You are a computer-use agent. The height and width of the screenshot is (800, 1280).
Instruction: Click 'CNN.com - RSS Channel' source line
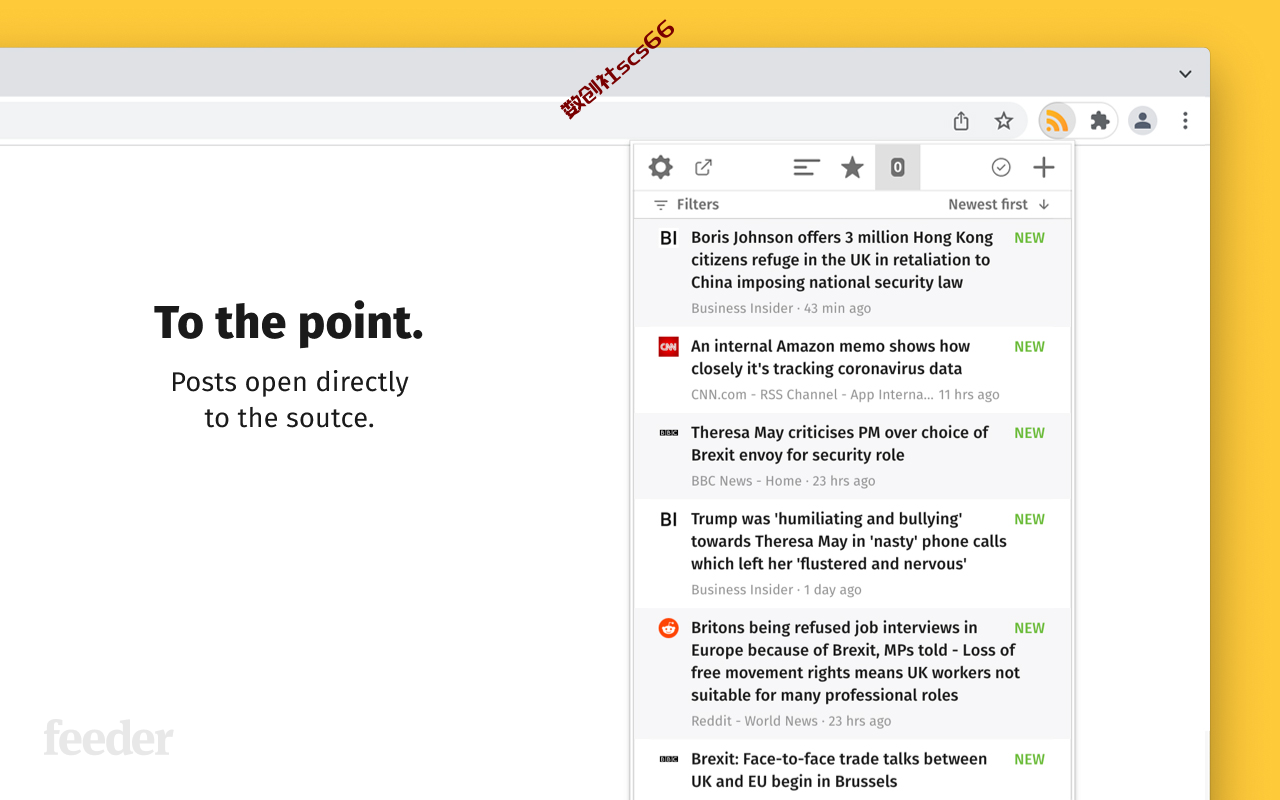(x=845, y=394)
